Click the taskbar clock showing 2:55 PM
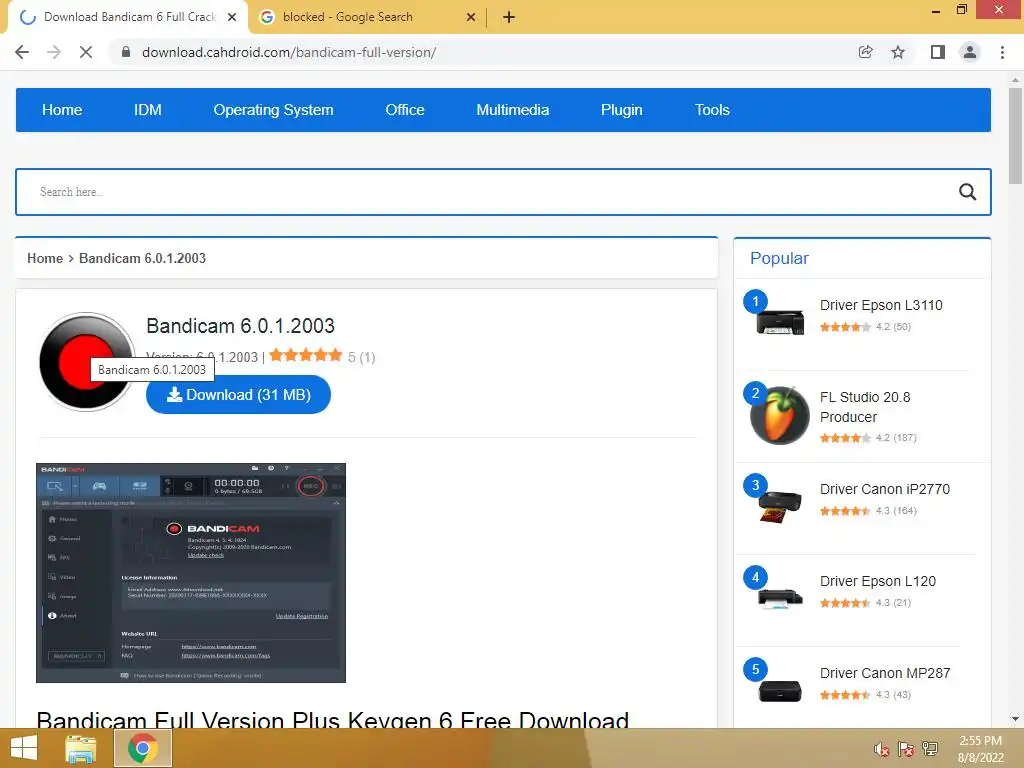 pyautogui.click(x=980, y=749)
